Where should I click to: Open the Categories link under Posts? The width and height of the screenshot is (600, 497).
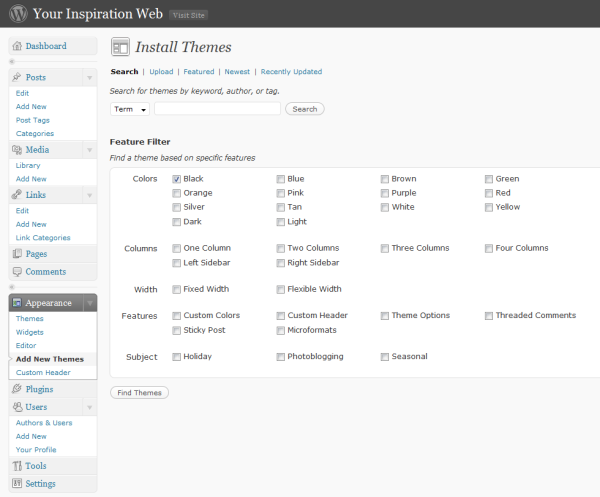[x=35, y=134]
